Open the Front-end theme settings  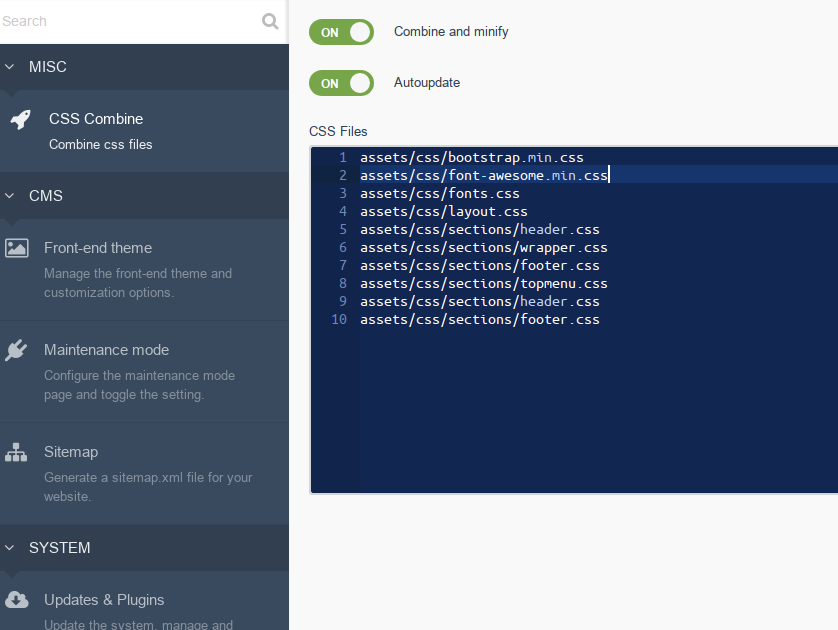(x=144, y=270)
